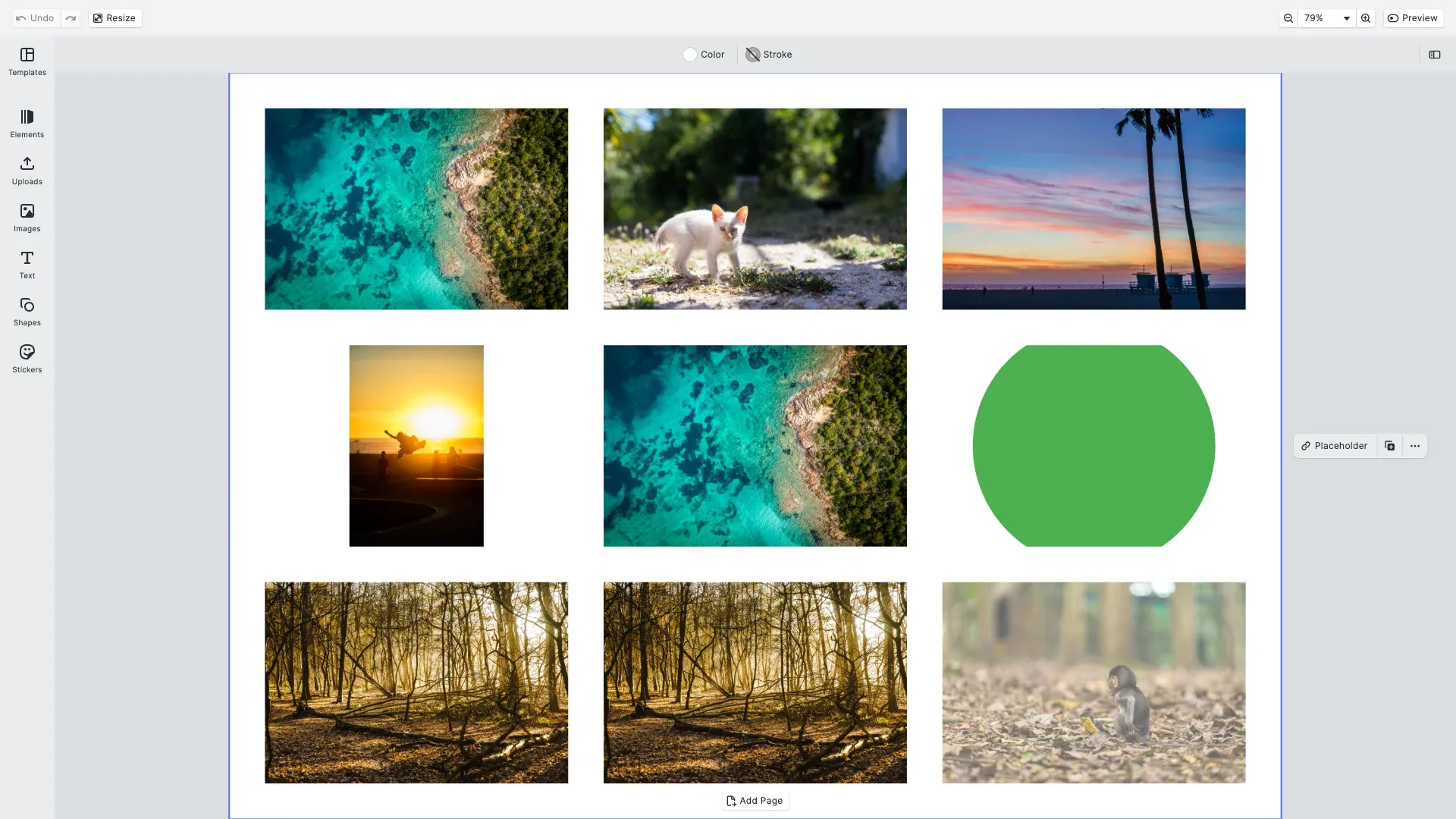Open the Elements panel
The width and height of the screenshot is (1456, 819).
(x=27, y=124)
